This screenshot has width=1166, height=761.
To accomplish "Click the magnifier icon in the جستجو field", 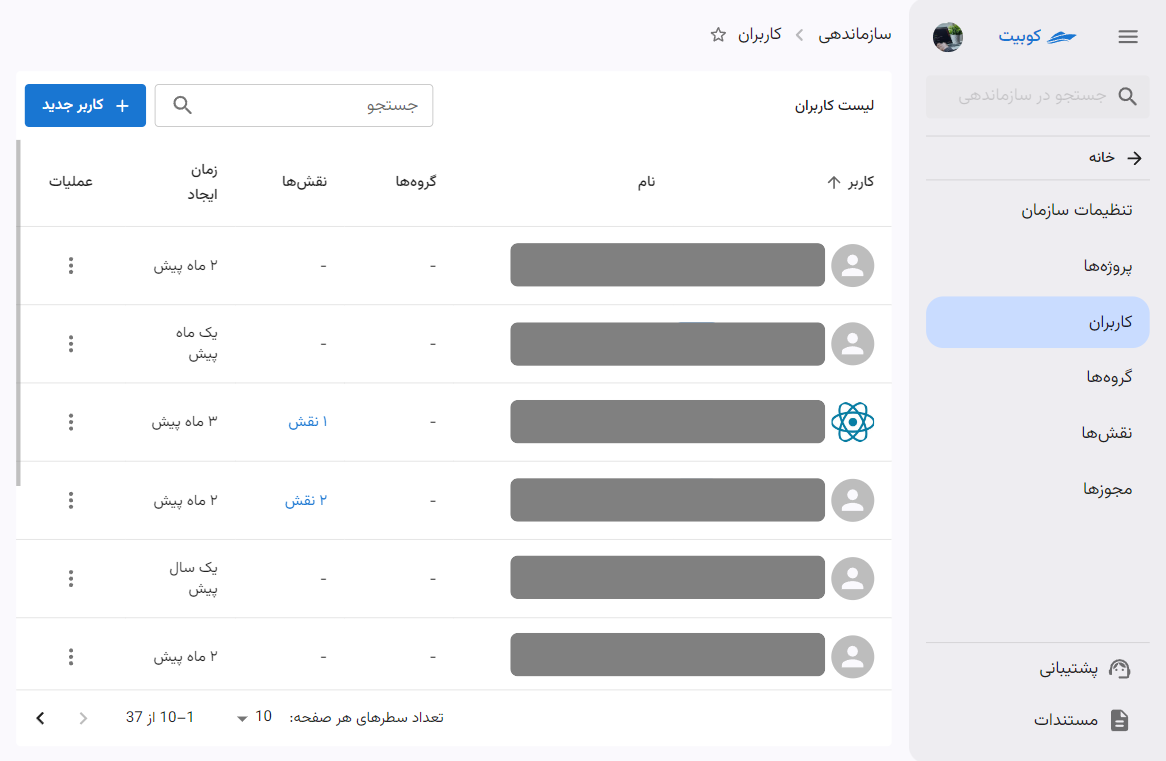I will pos(182,106).
